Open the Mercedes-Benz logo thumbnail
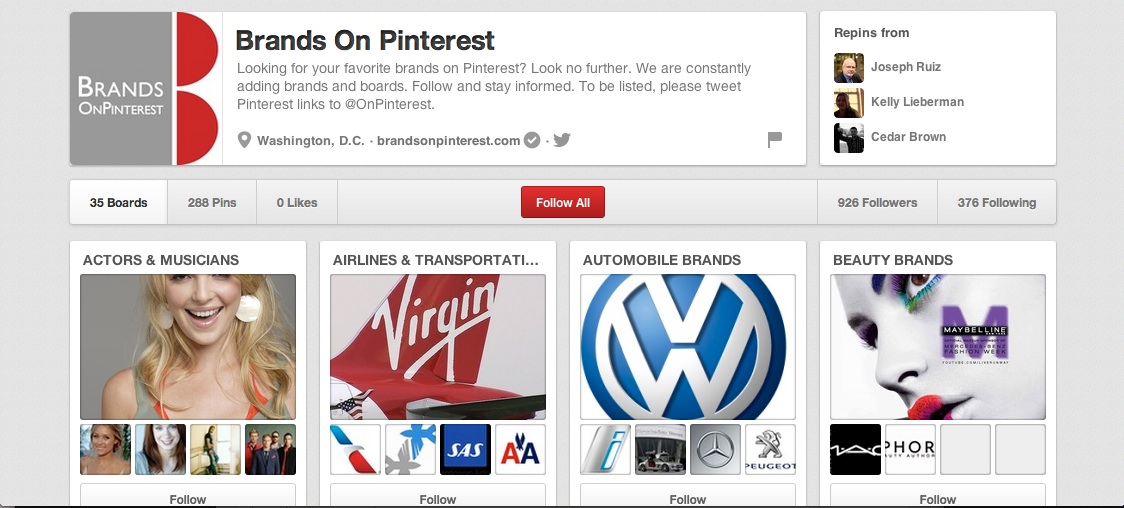The width and height of the screenshot is (1124, 508). pos(716,449)
